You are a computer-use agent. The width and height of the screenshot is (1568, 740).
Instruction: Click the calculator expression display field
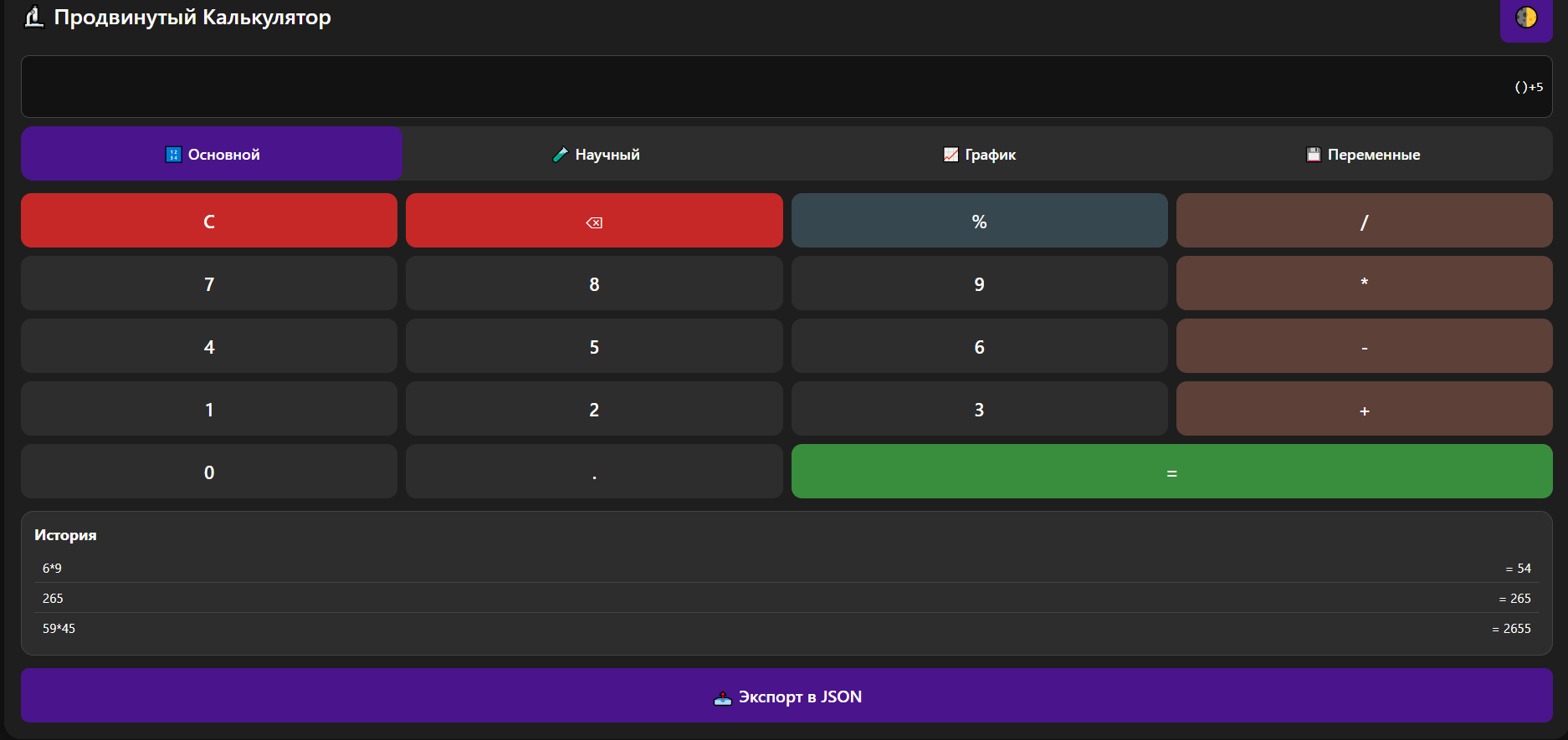click(787, 87)
